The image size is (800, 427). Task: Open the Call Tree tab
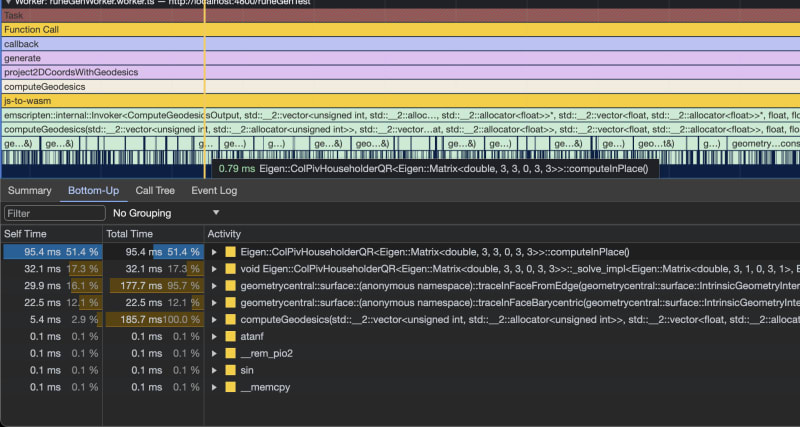click(155, 190)
